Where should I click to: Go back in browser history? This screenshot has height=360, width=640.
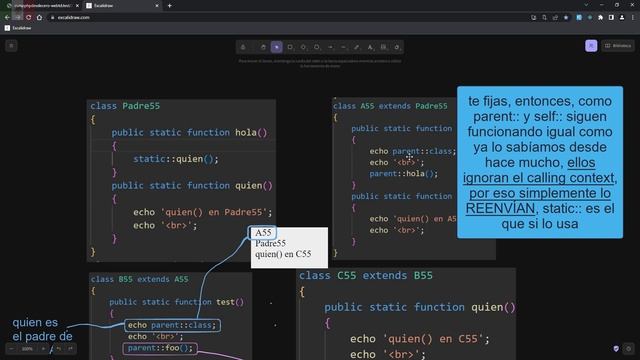[7, 18]
